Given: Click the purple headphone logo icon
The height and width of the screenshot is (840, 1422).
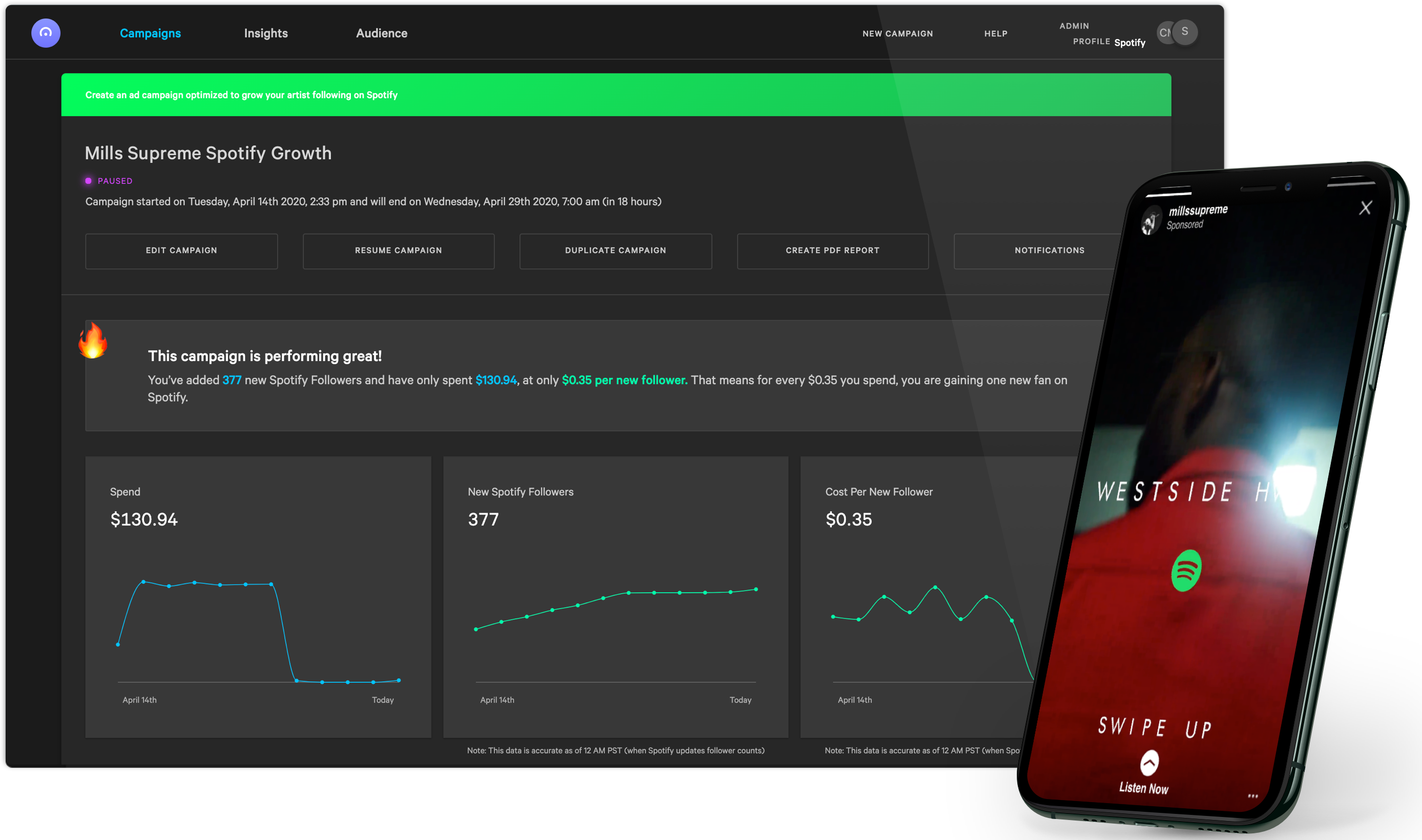Looking at the screenshot, I should pyautogui.click(x=46, y=33).
